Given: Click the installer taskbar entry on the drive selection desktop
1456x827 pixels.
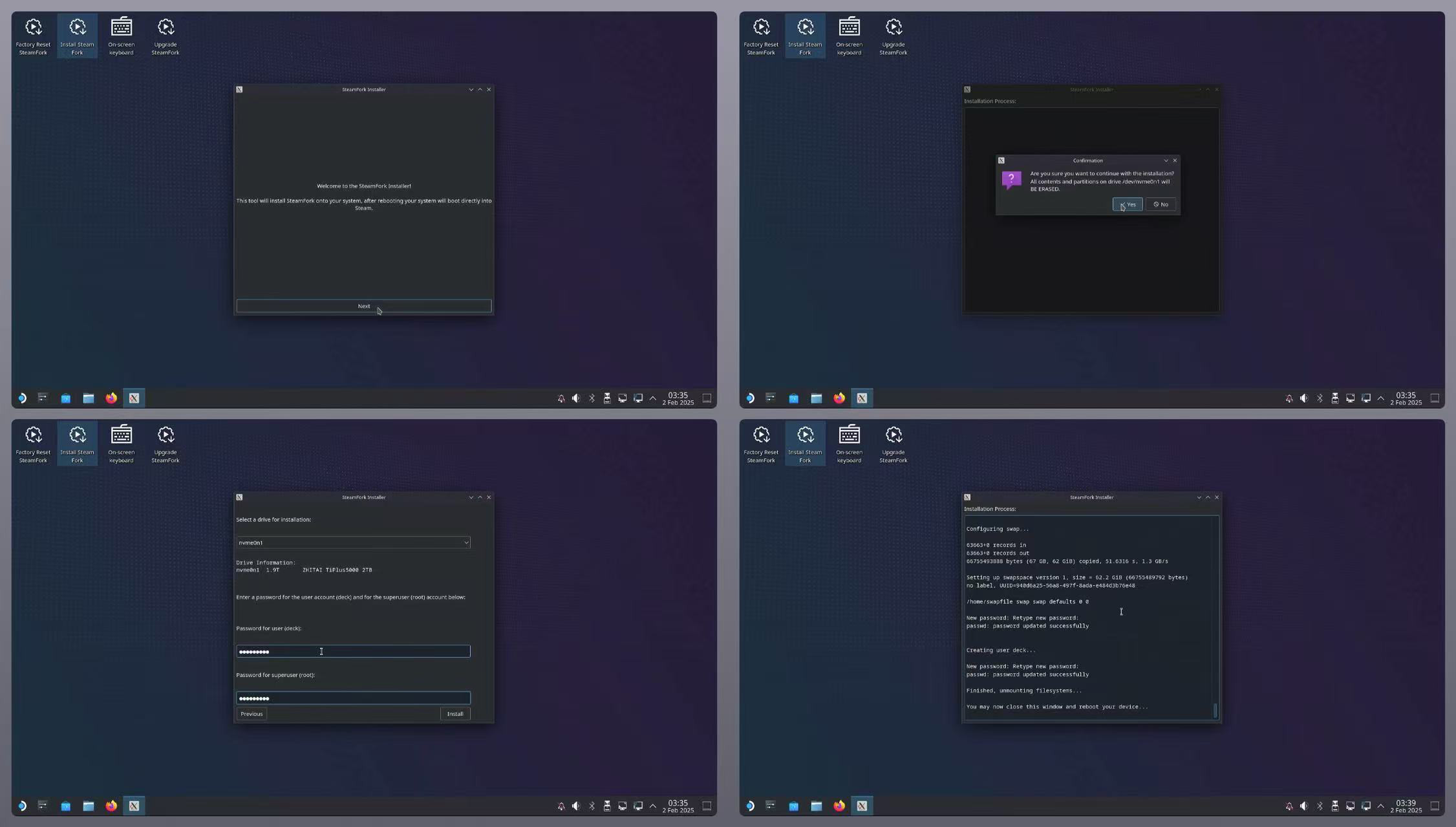Looking at the screenshot, I should pyautogui.click(x=134, y=806).
